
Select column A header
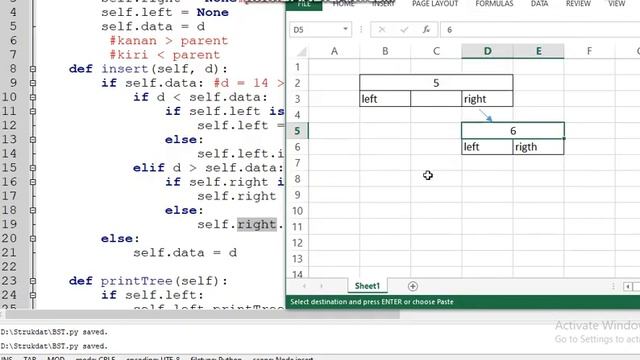[334, 51]
